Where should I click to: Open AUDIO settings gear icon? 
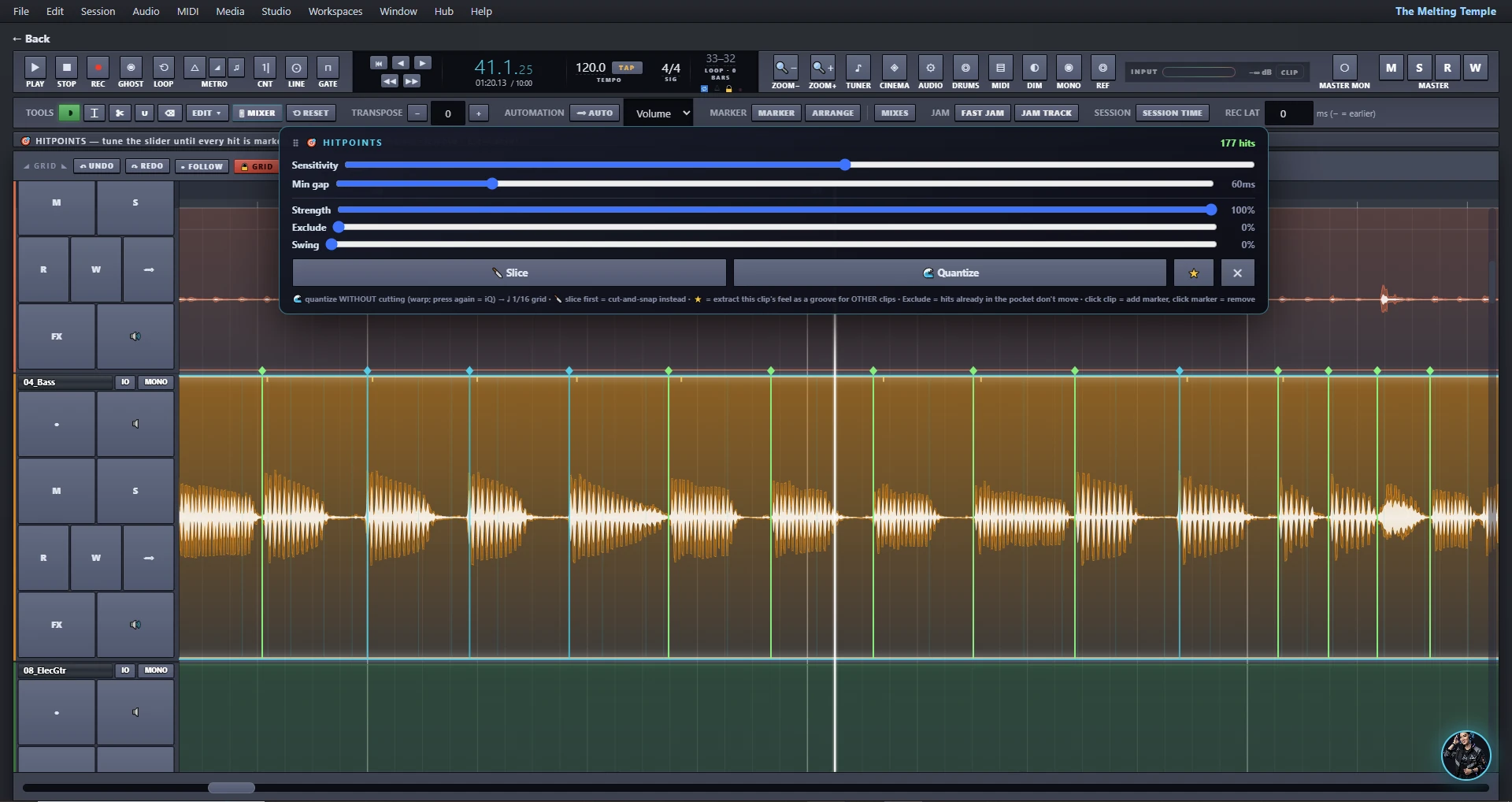tap(930, 68)
